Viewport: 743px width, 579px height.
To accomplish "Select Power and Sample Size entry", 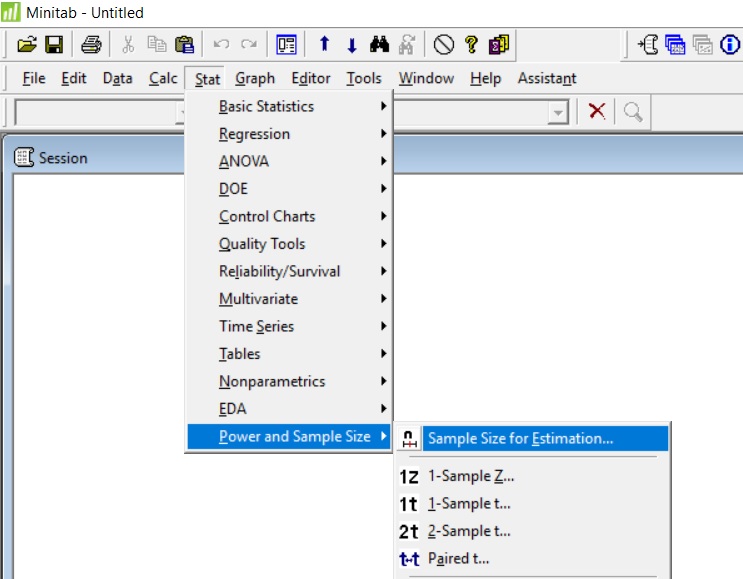I will pos(289,436).
